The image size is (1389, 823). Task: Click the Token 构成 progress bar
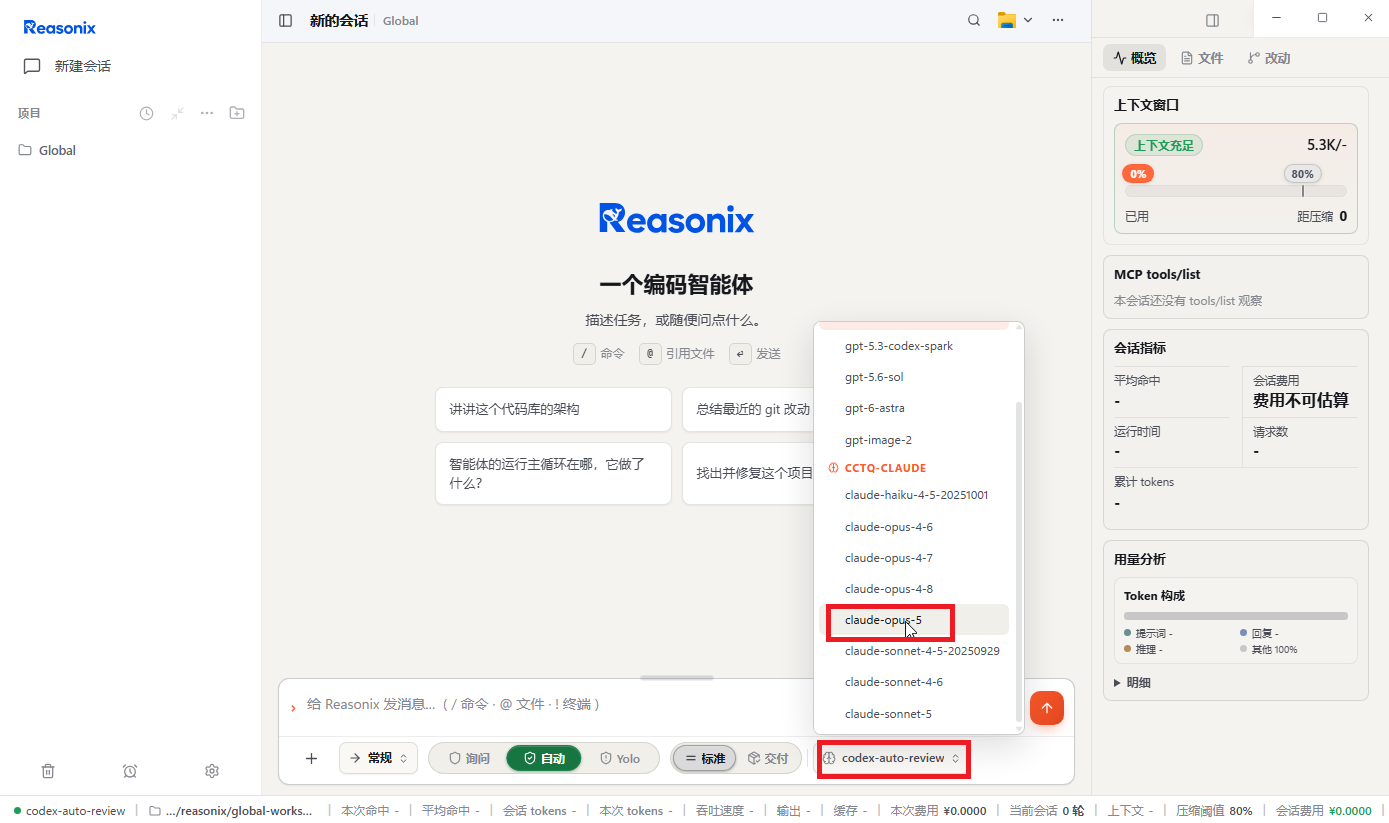click(1236, 616)
